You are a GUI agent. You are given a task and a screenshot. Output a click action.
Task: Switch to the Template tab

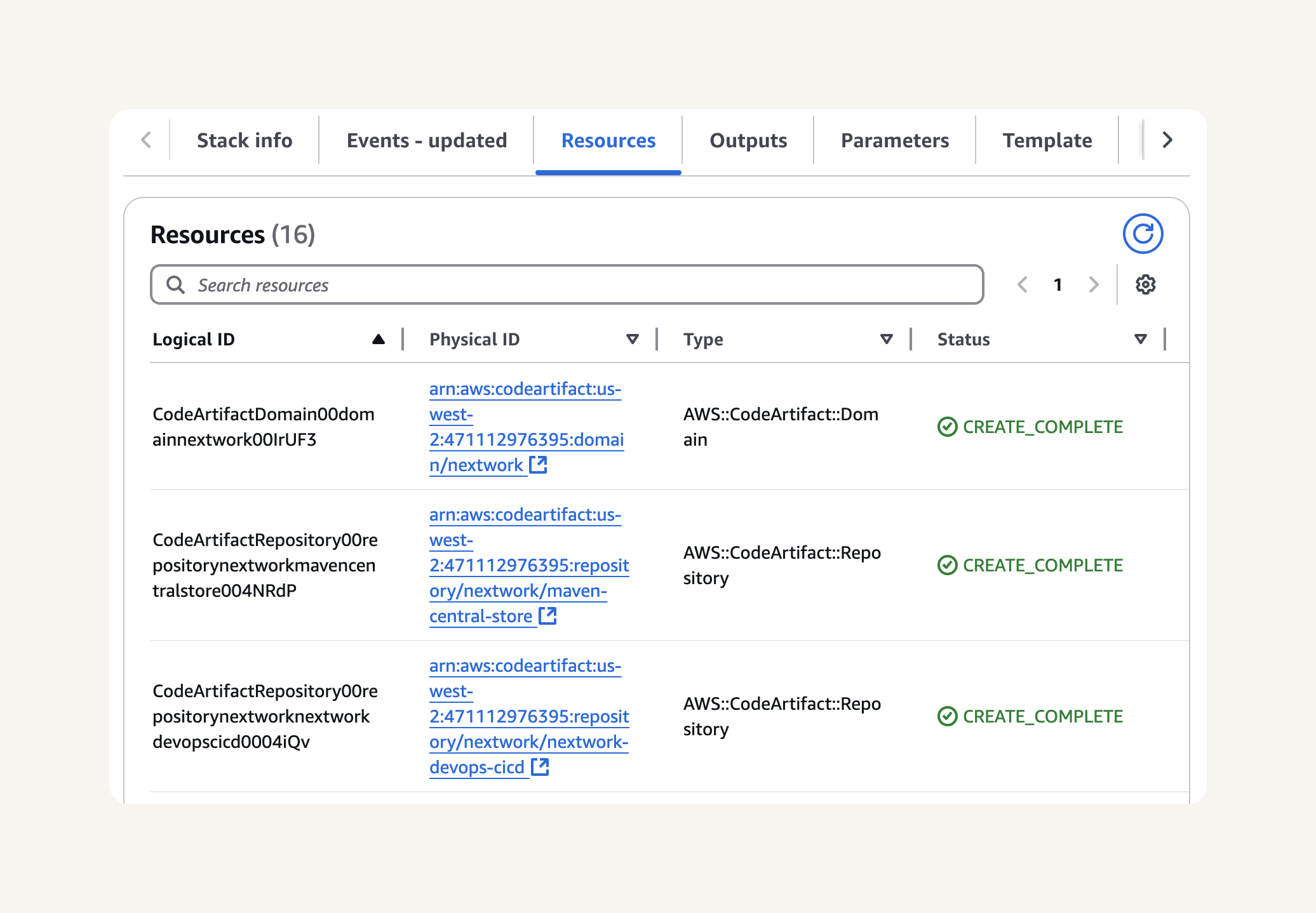pyautogui.click(x=1047, y=140)
